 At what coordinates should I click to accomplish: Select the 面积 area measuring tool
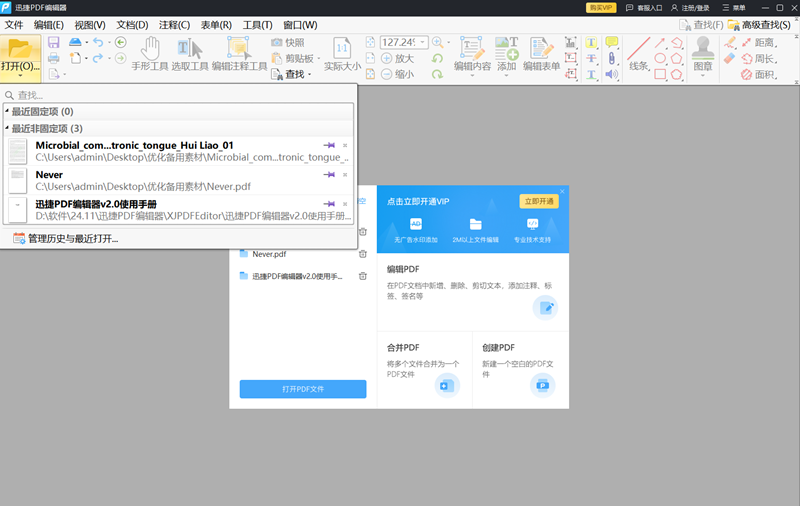coord(759,74)
